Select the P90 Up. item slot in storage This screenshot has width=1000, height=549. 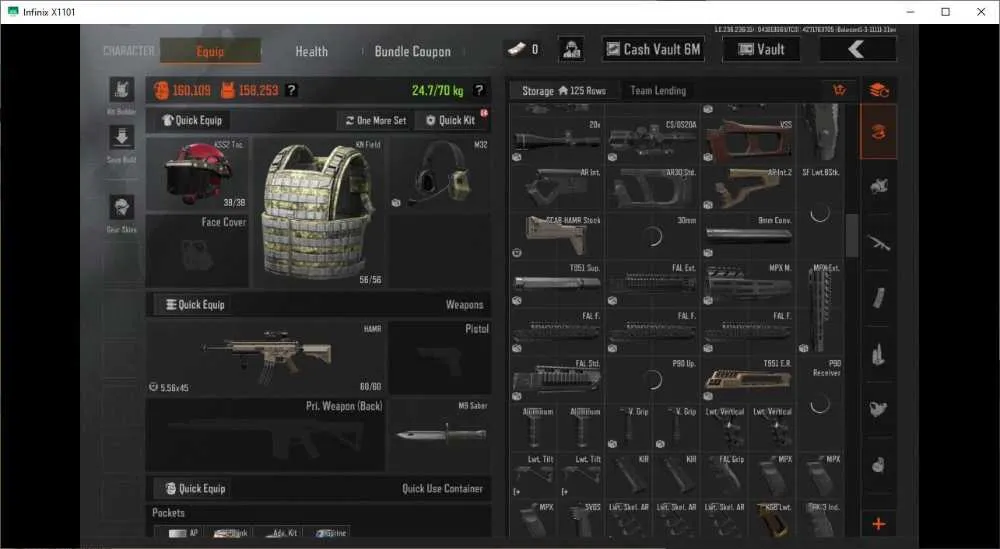click(x=652, y=379)
